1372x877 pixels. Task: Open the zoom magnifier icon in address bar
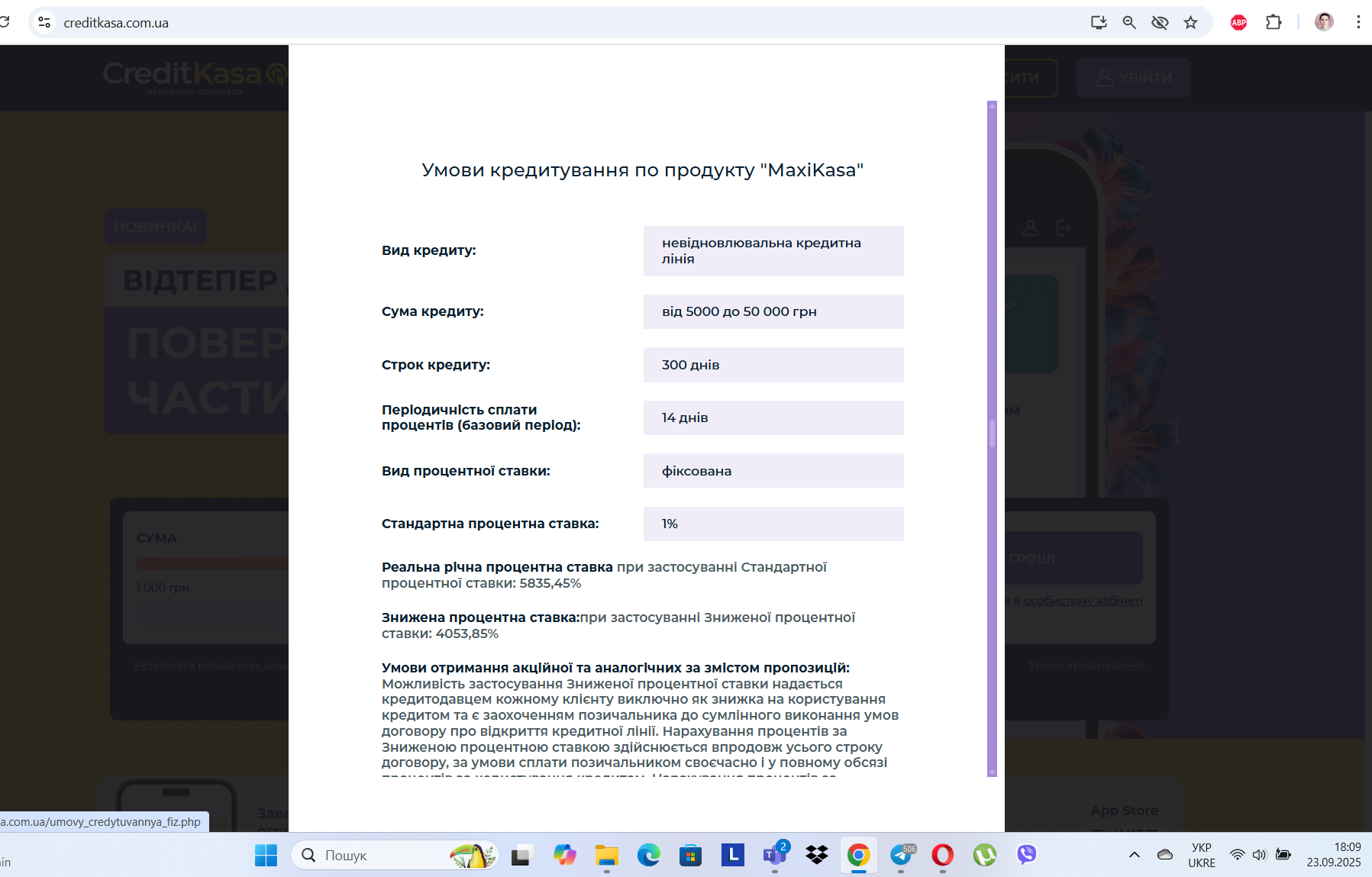tap(1129, 23)
